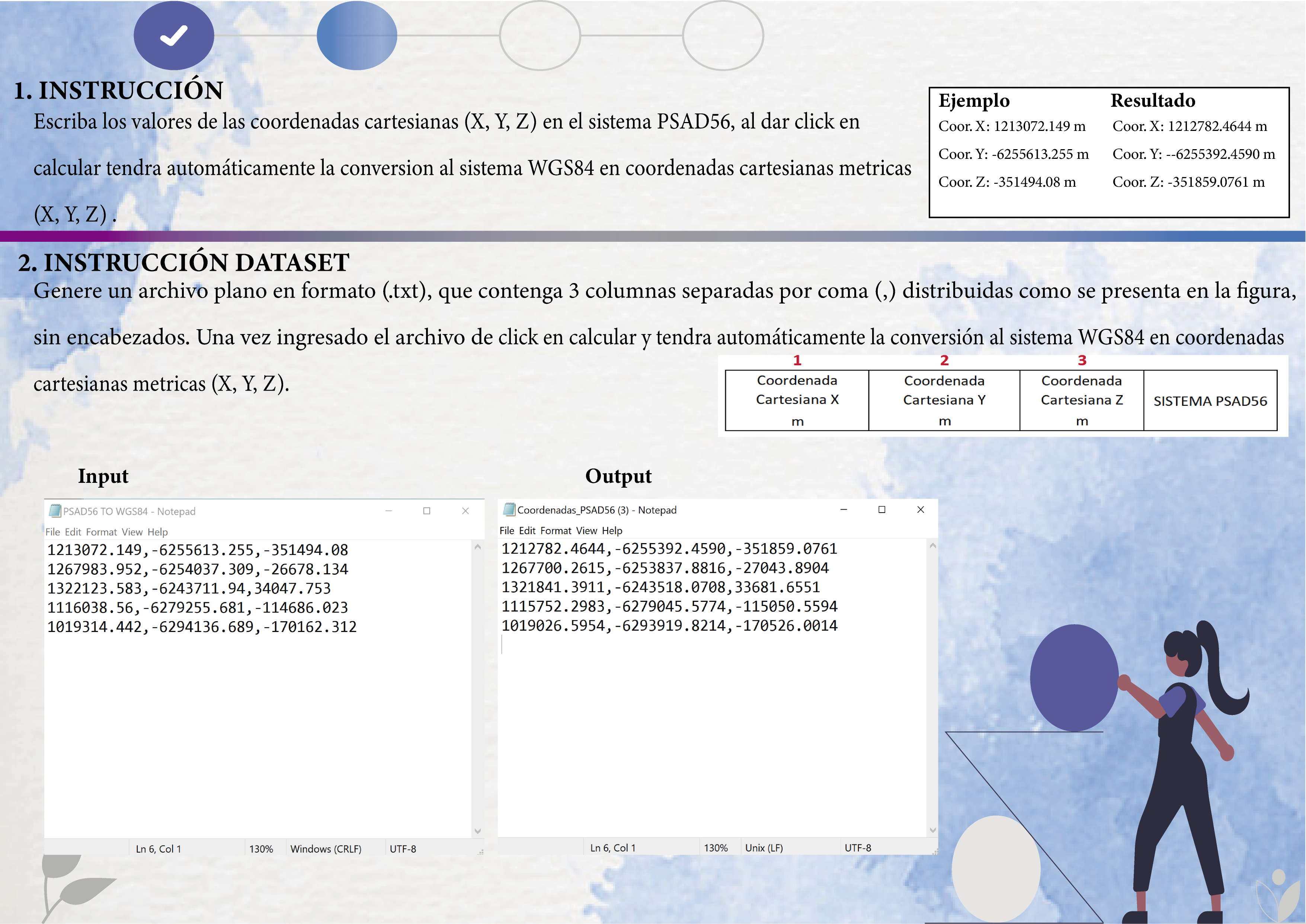The height and width of the screenshot is (924, 1306).
Task: Click the Windows (CRLF) status bar field
Action: click(x=326, y=849)
